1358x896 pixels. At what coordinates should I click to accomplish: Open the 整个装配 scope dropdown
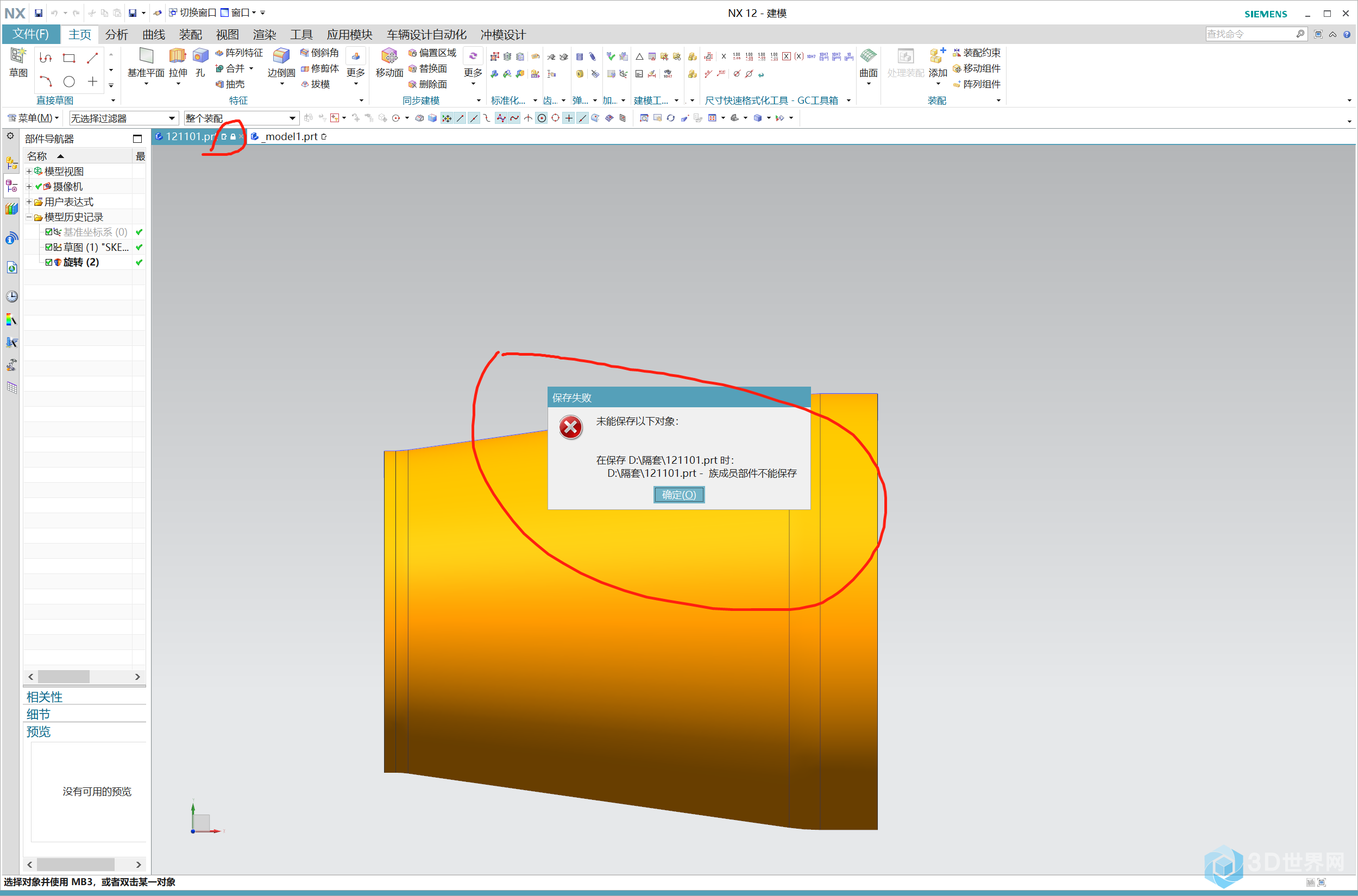[241, 118]
